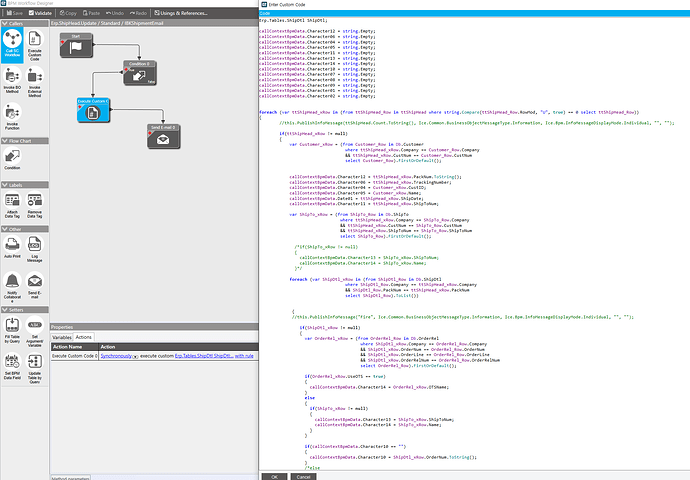Viewport: 690px width, 480px height.
Task: Click the 'foreach (var ttShipHead_xRow' code line
Action: (x=449, y=112)
